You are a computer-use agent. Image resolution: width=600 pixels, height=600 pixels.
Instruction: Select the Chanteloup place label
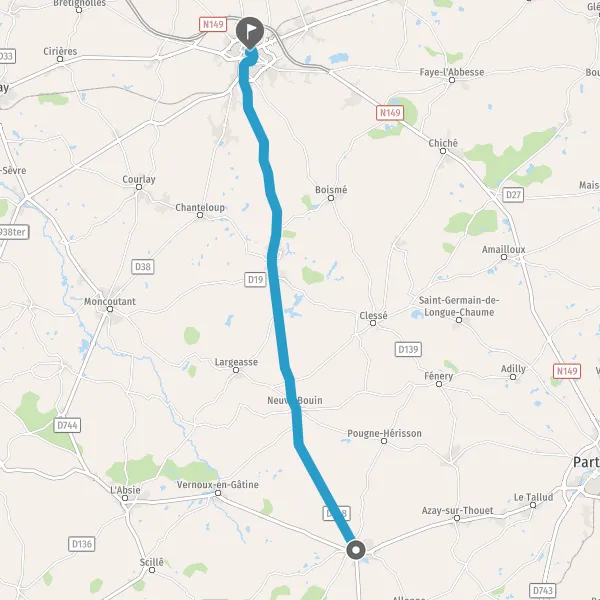[200, 207]
